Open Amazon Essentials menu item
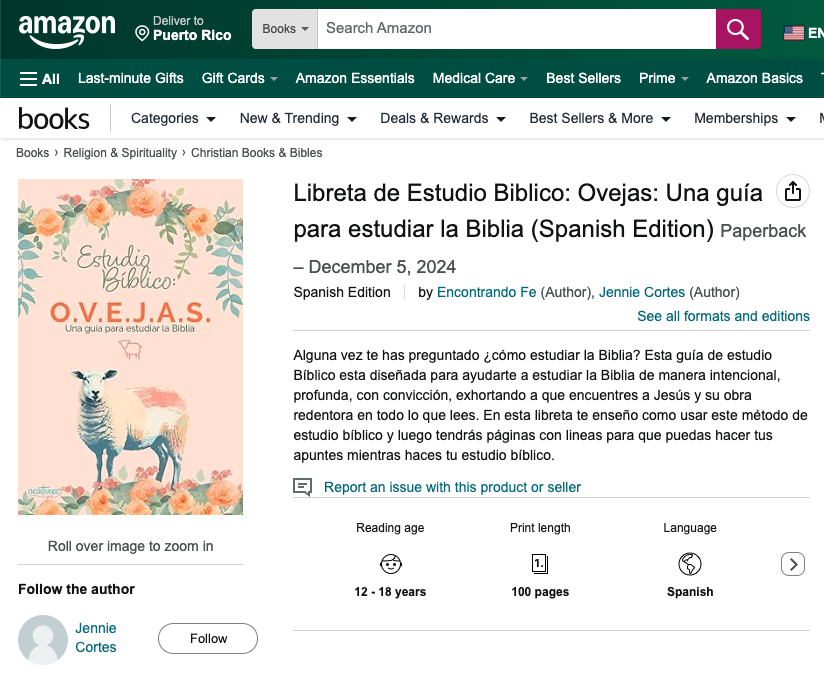 pos(355,78)
